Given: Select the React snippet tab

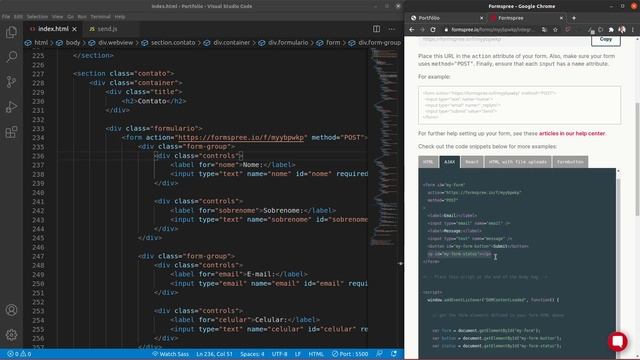Looking at the screenshot, I should 472,162.
